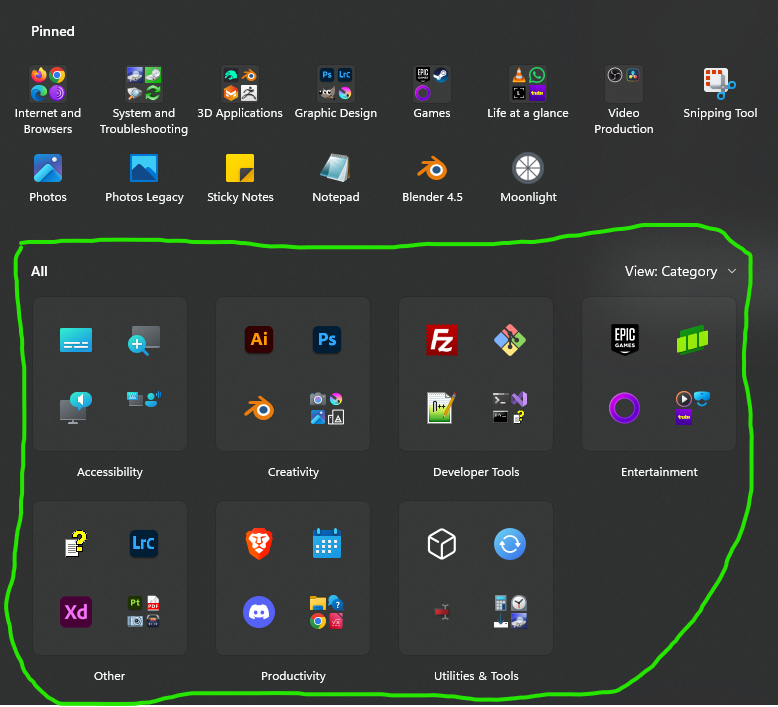Launch Brave browser in Productivity
Viewport: 778px width, 707px height.
[x=259, y=544]
